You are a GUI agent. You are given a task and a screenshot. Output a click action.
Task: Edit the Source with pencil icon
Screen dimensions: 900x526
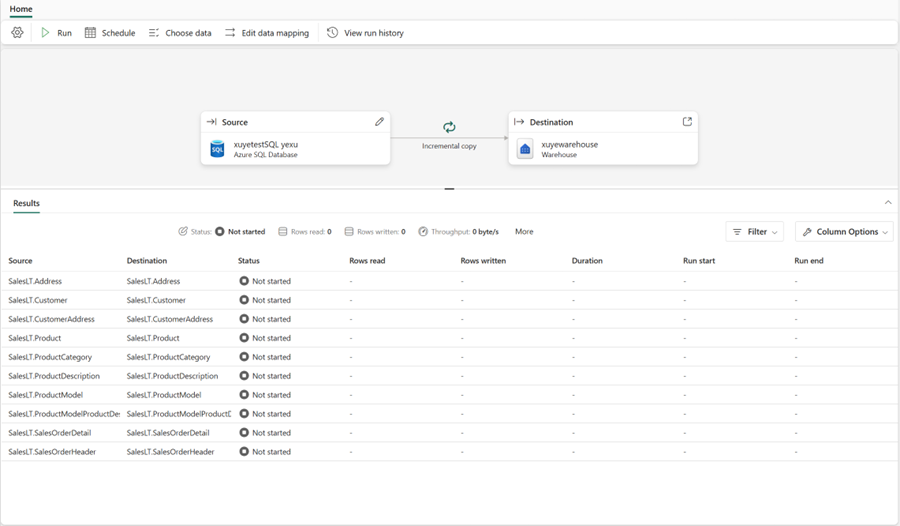click(x=379, y=122)
